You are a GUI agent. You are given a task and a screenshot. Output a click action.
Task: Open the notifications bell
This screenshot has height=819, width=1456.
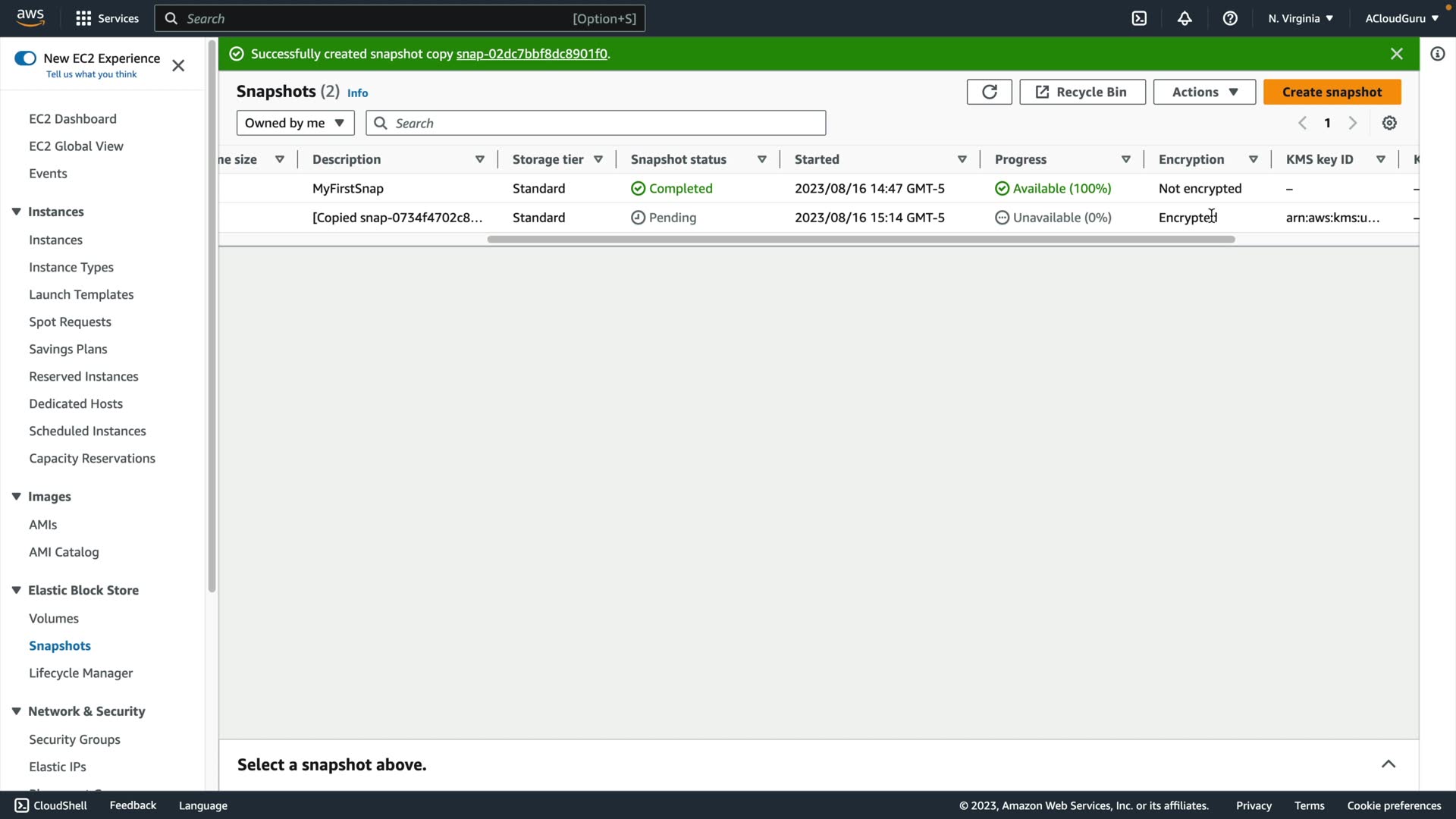tap(1185, 18)
